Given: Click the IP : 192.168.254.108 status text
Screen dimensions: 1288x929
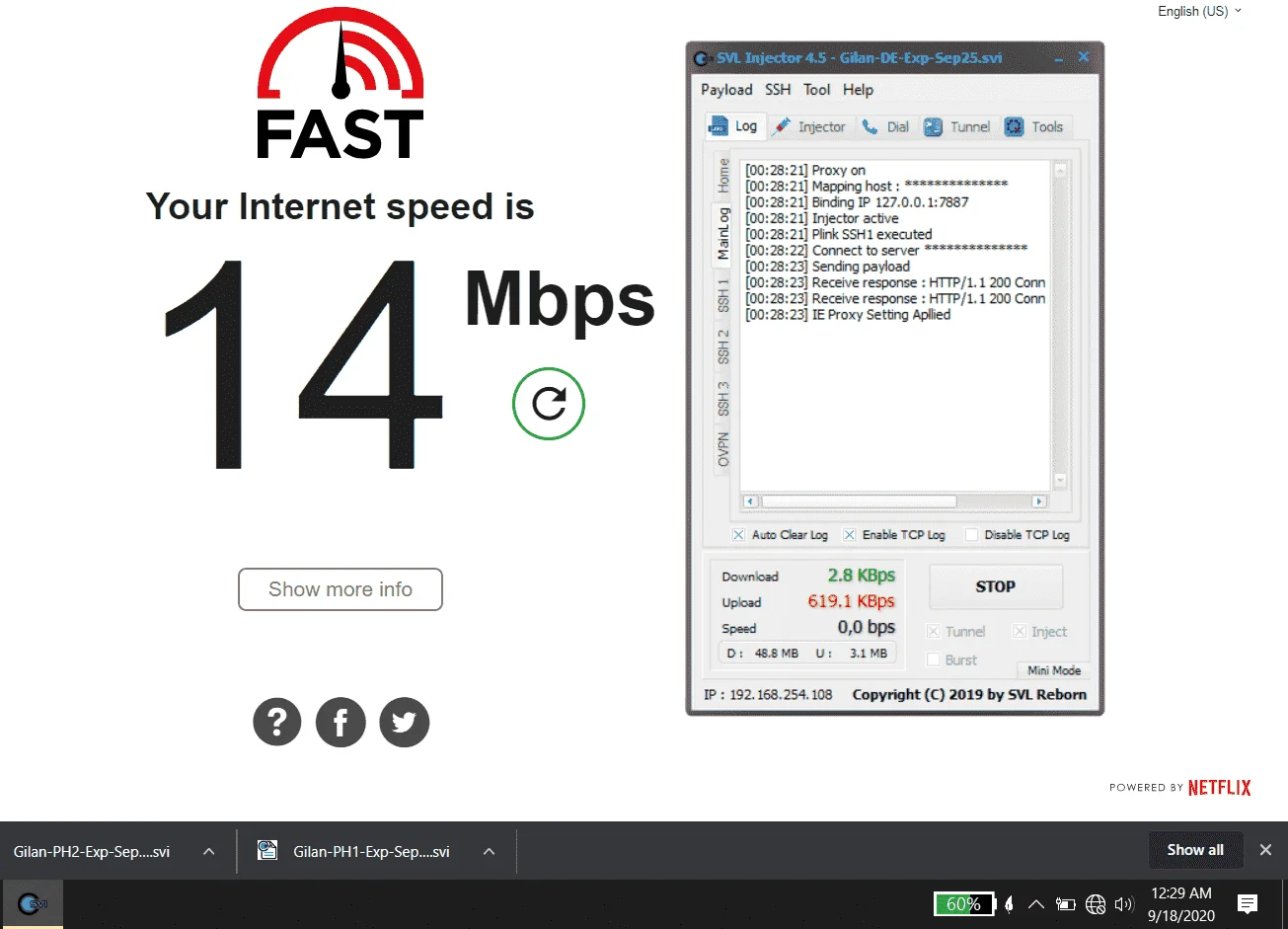Looking at the screenshot, I should (768, 694).
